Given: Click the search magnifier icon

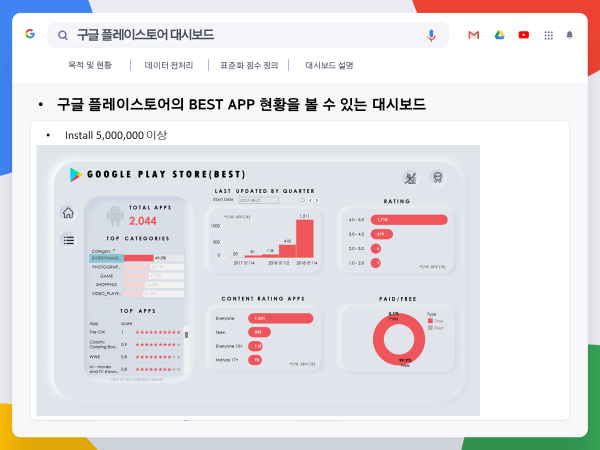Looking at the screenshot, I should coord(63,35).
